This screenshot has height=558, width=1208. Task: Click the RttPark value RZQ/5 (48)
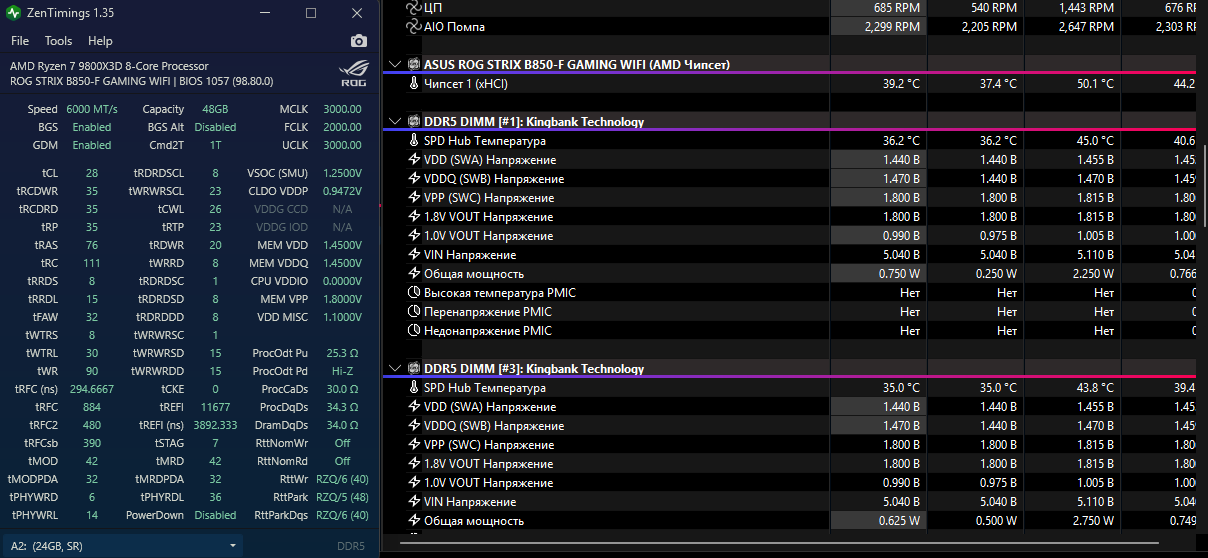point(342,497)
